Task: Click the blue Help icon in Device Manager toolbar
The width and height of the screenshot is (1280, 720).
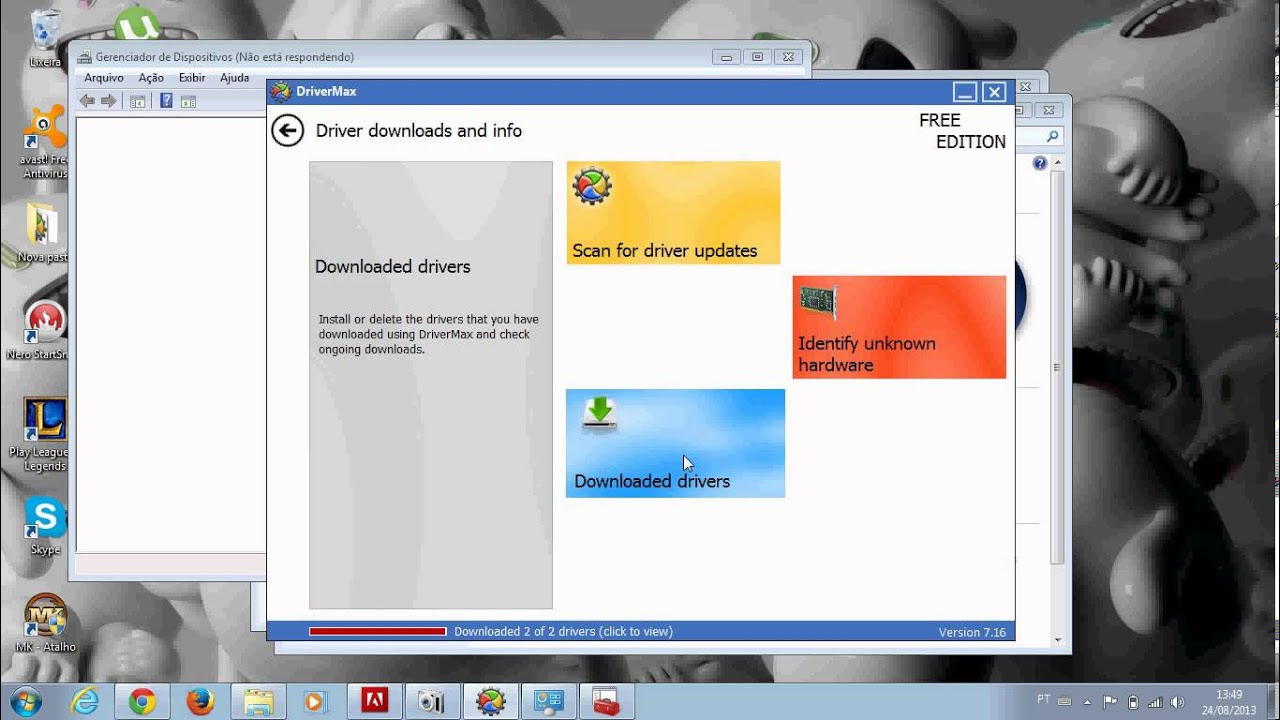Action: [x=166, y=101]
